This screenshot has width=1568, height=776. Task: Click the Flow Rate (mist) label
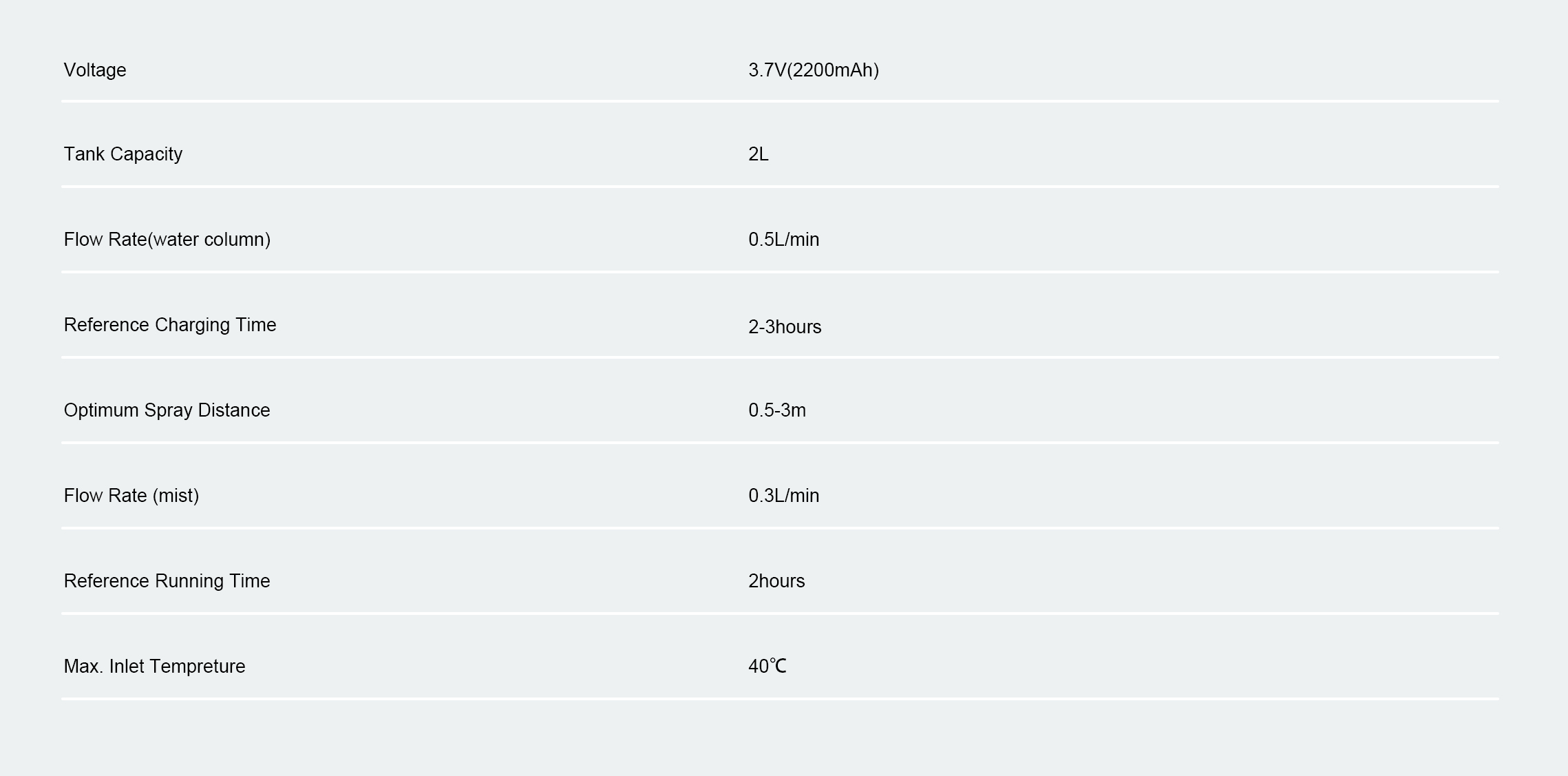pos(131,496)
